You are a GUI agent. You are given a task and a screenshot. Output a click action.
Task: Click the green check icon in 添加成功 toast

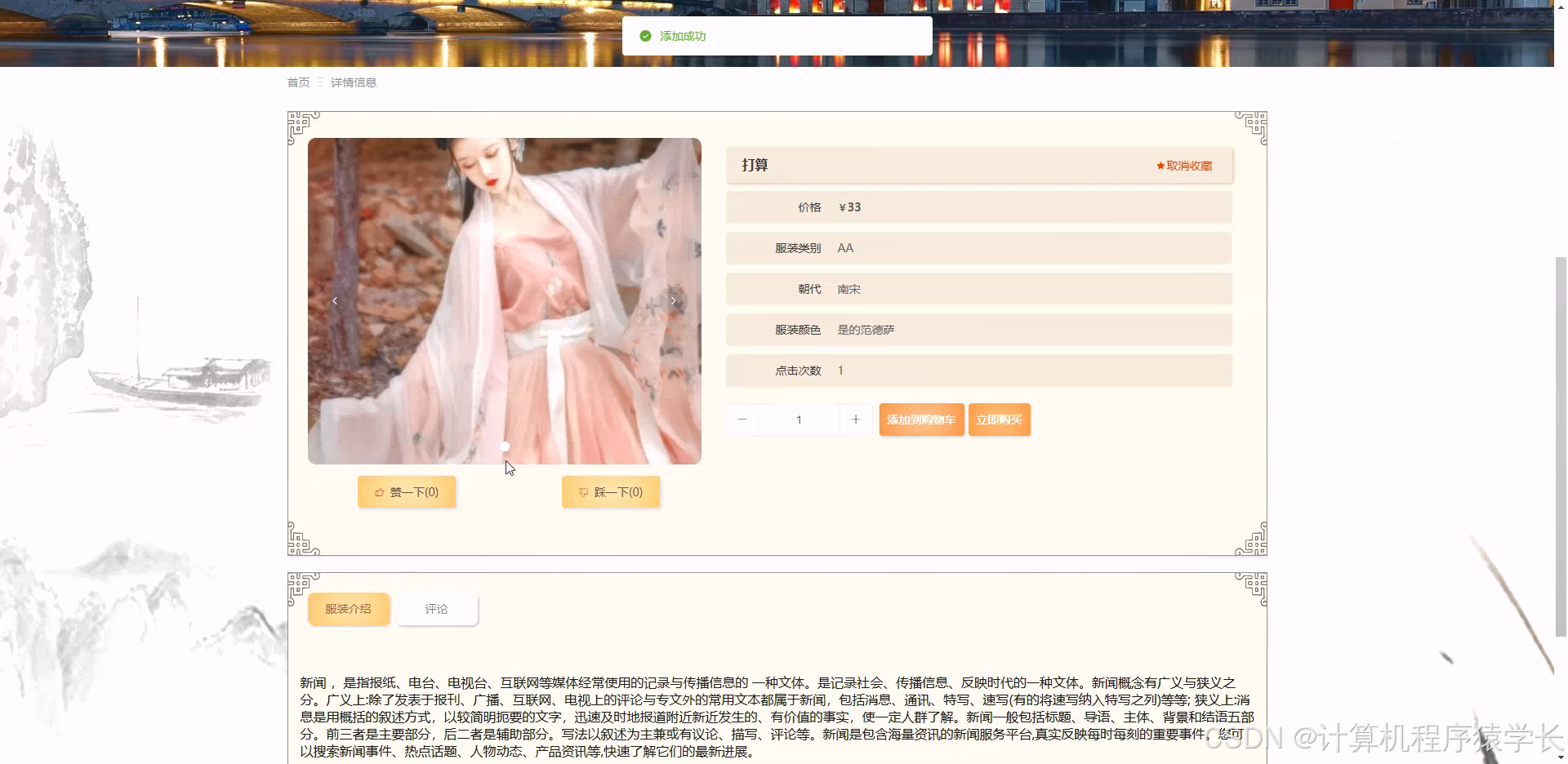click(x=645, y=36)
